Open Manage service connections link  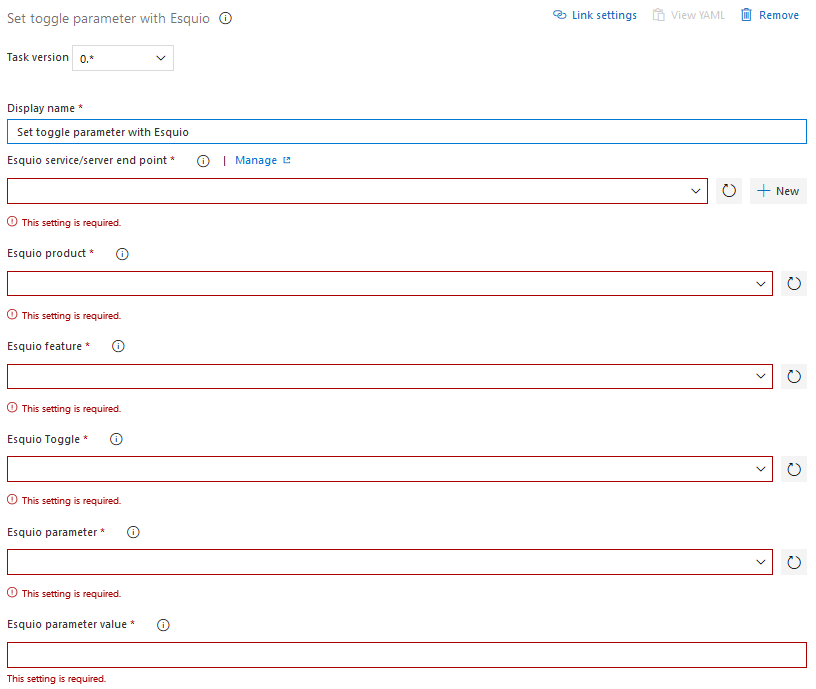click(x=263, y=160)
